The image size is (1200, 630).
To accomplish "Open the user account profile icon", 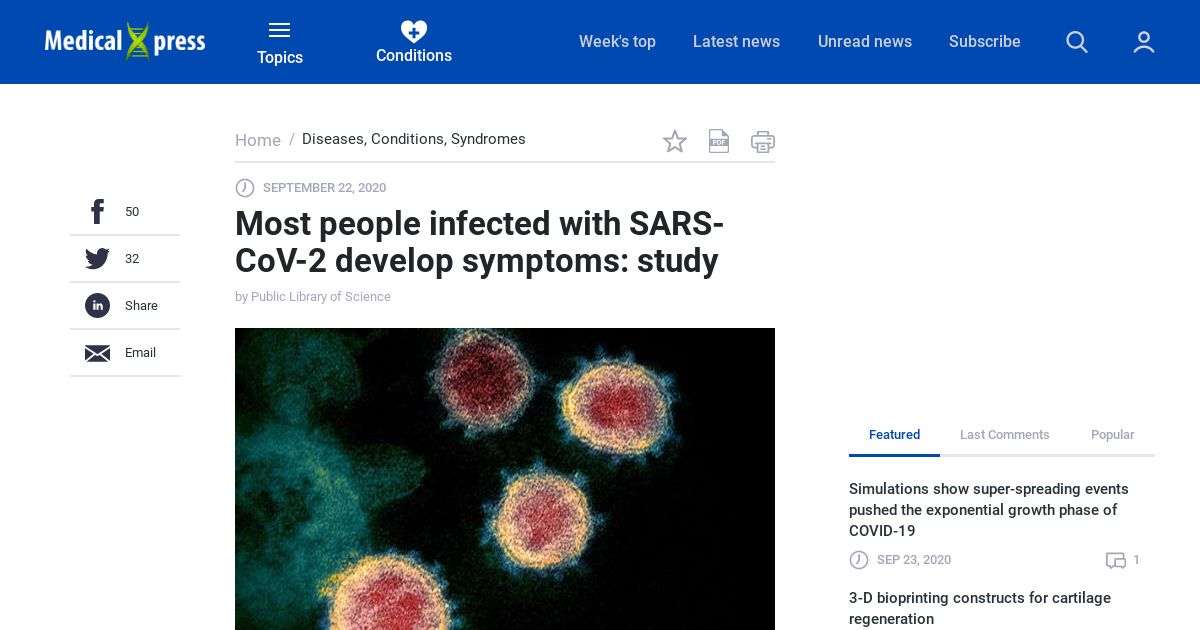I will [1144, 42].
